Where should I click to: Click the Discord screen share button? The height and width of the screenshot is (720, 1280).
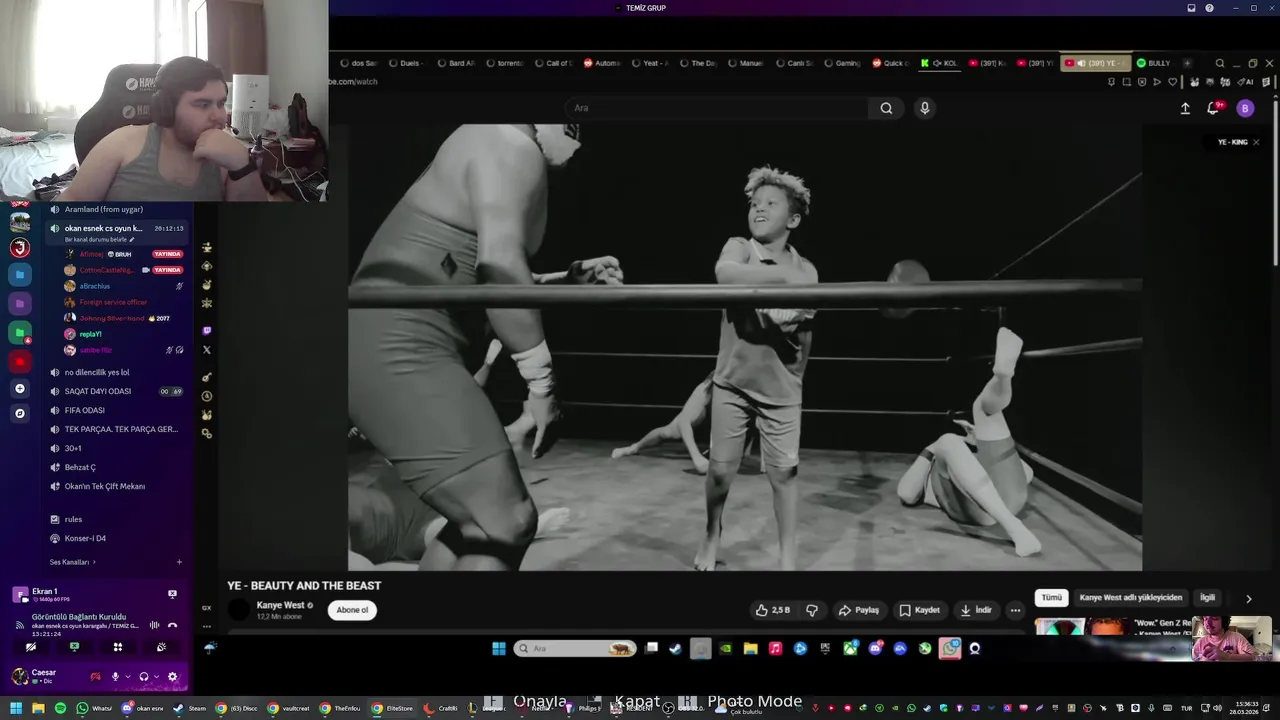tap(74, 647)
